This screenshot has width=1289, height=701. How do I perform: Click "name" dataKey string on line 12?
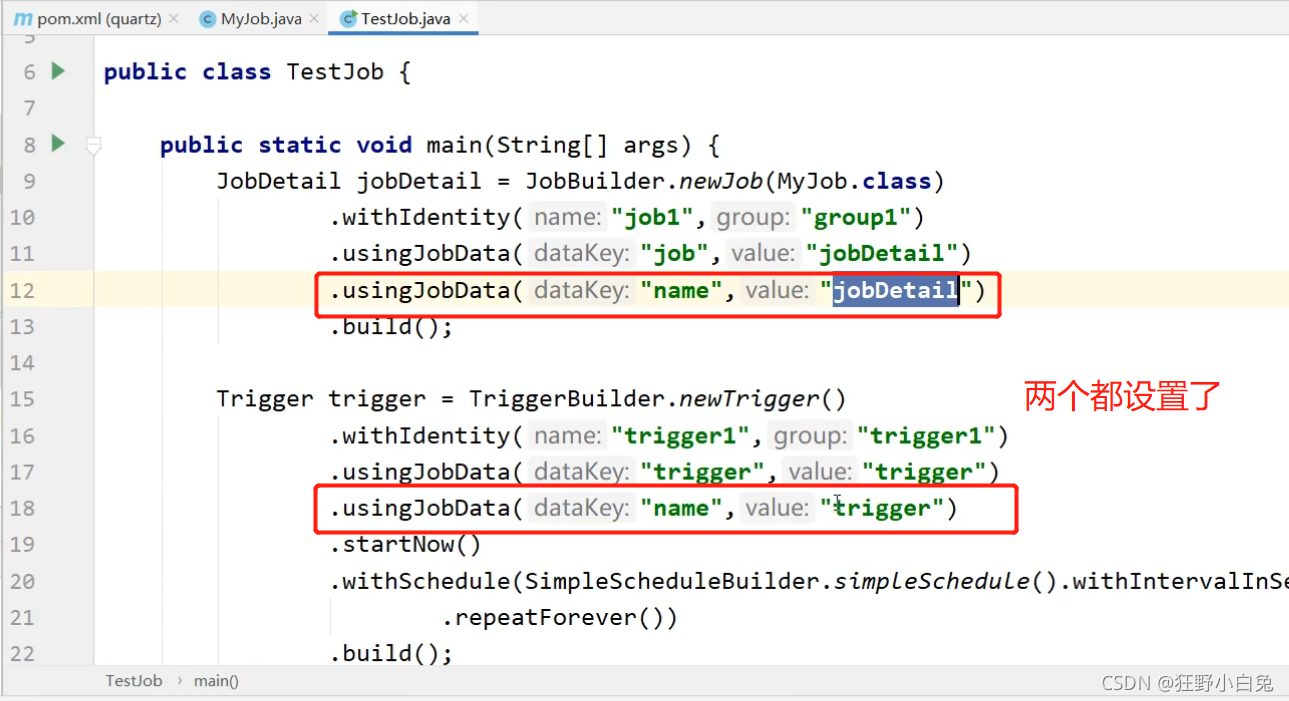click(x=680, y=290)
